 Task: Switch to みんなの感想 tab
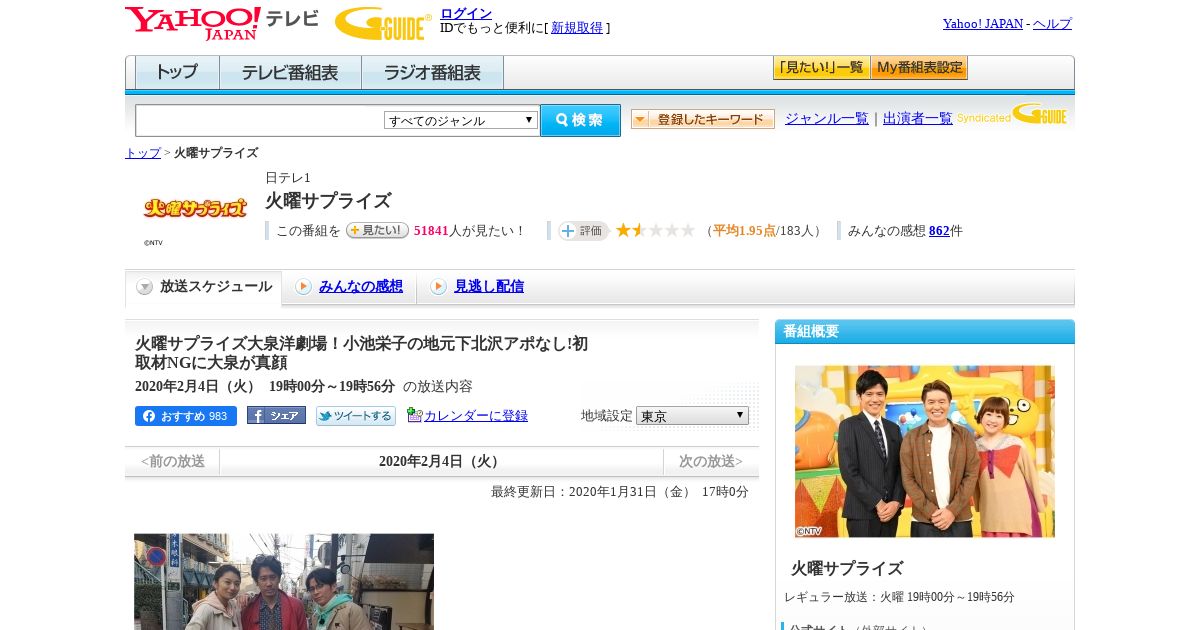point(361,287)
